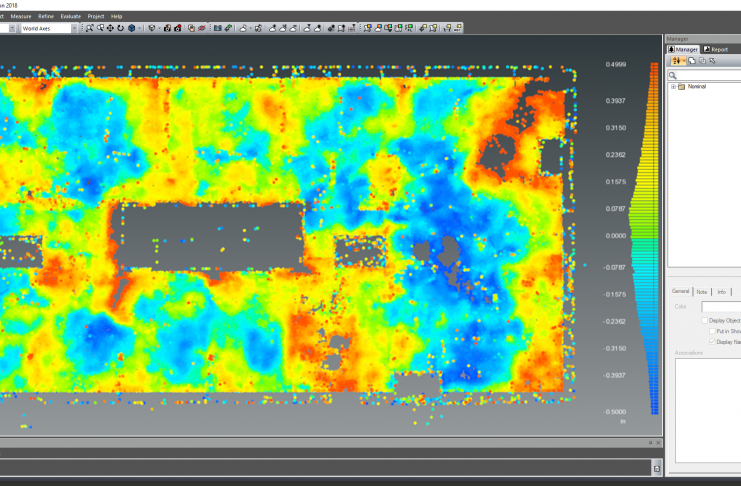Viewport: 741px width, 486px height.
Task: Click the Manager search input field
Action: coord(710,75)
